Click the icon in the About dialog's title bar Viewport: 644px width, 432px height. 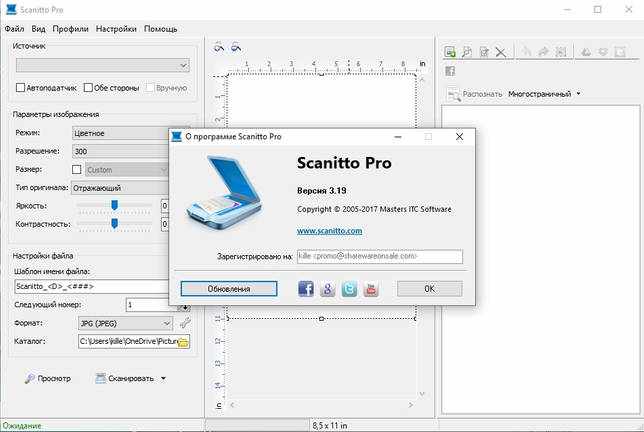tap(177, 136)
